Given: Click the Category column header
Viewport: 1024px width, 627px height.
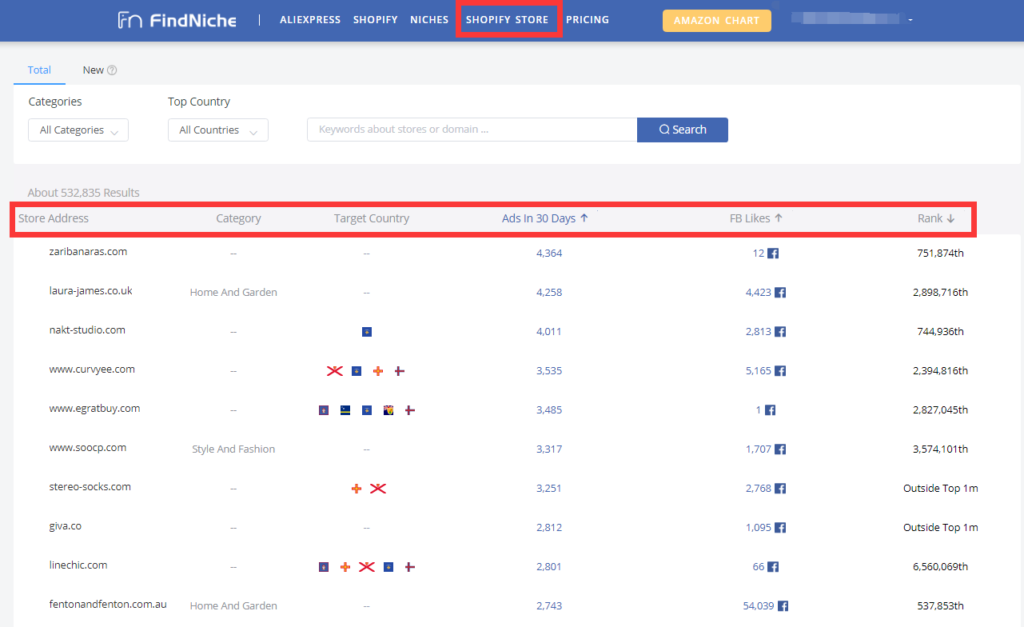Looking at the screenshot, I should pos(238,218).
